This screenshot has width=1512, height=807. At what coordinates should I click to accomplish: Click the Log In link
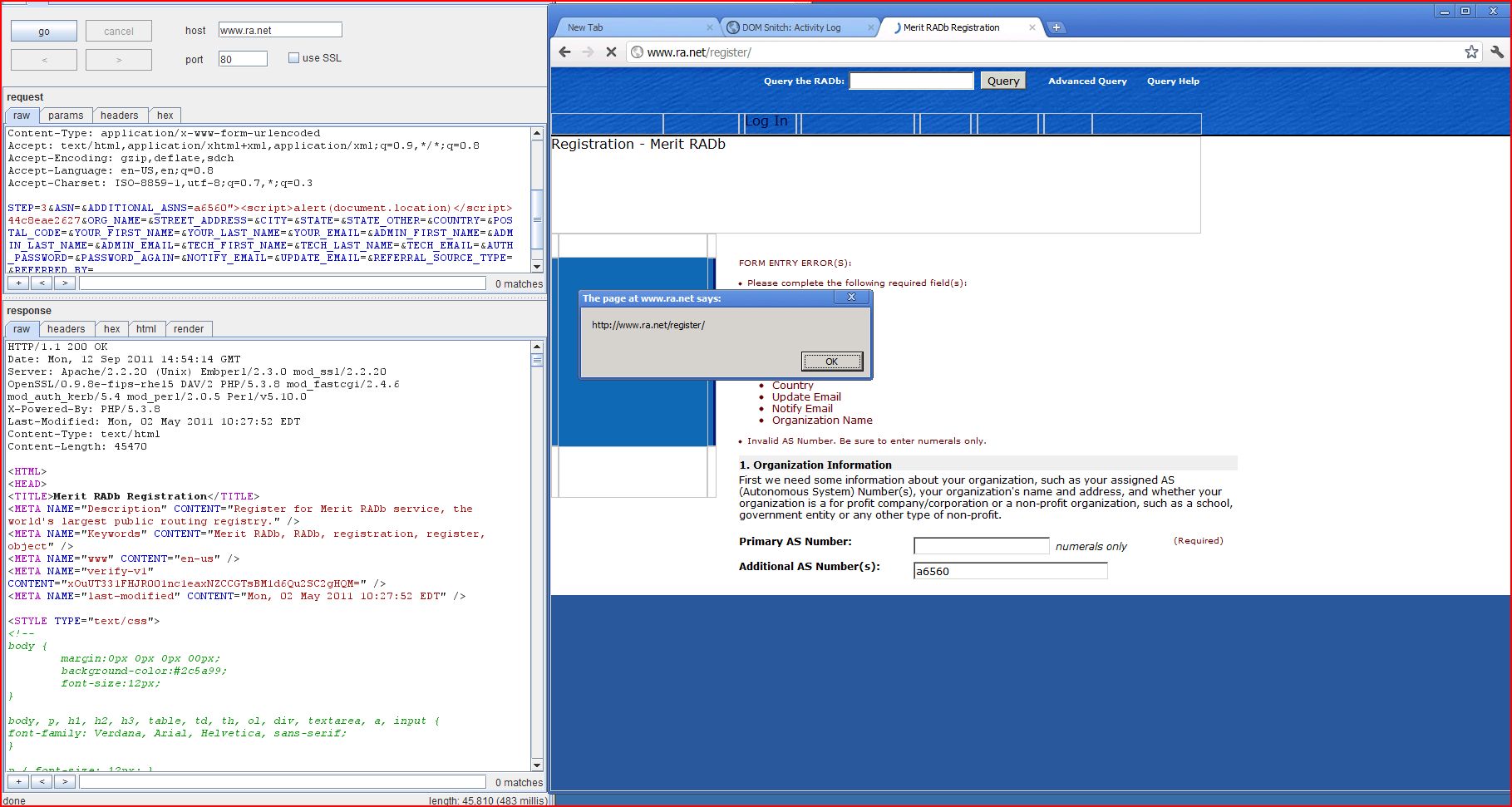tap(766, 121)
